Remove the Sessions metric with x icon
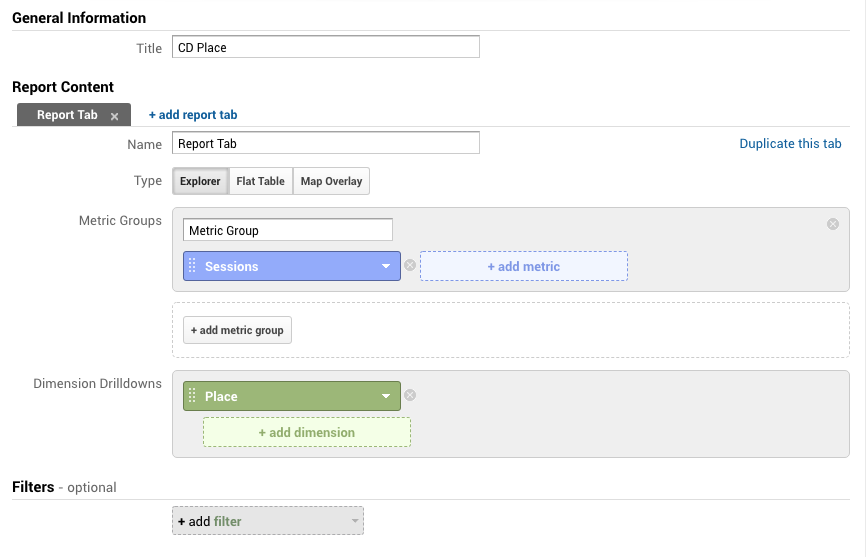This screenshot has width=866, height=557. click(410, 266)
